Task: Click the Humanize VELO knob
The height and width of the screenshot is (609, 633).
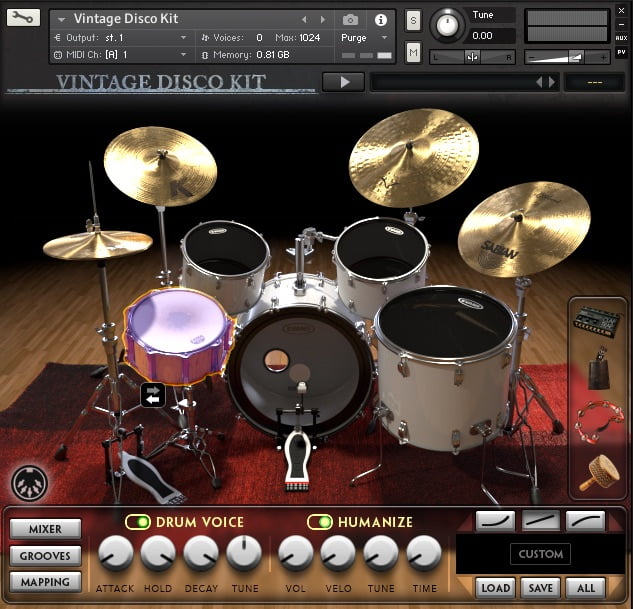Action: tap(338, 553)
